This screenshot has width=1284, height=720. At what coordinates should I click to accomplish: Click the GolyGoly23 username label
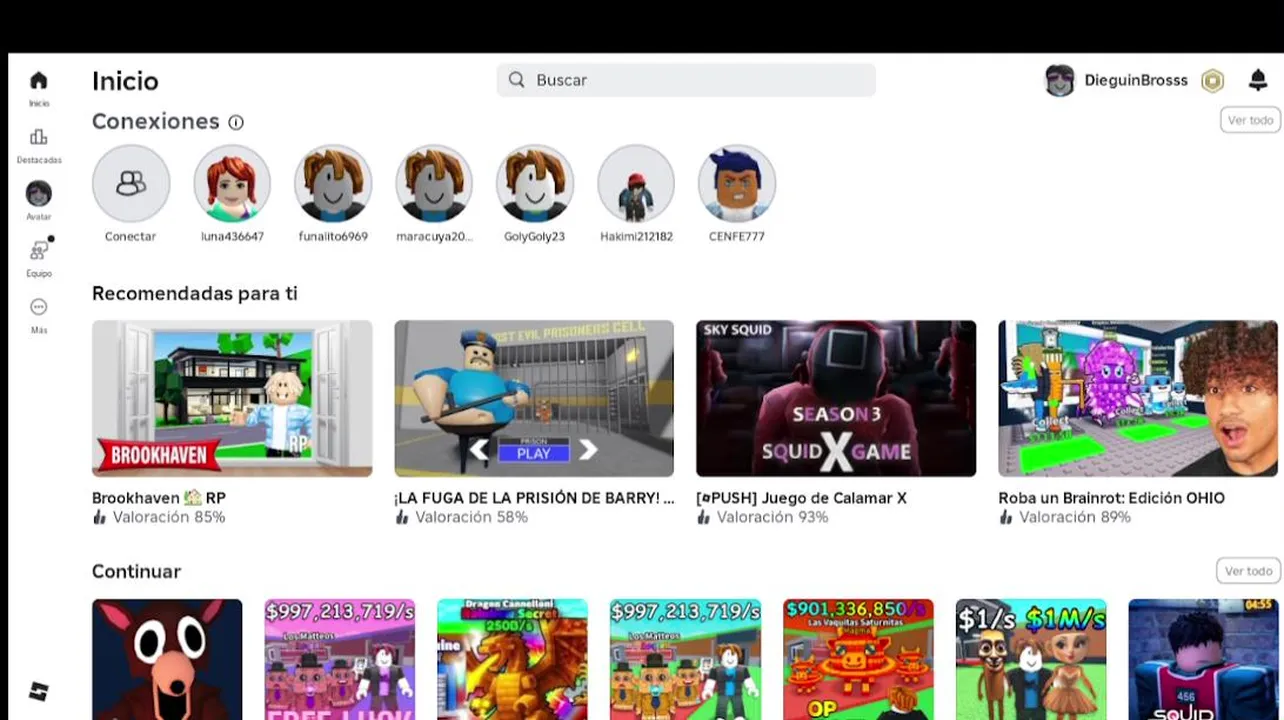point(534,237)
